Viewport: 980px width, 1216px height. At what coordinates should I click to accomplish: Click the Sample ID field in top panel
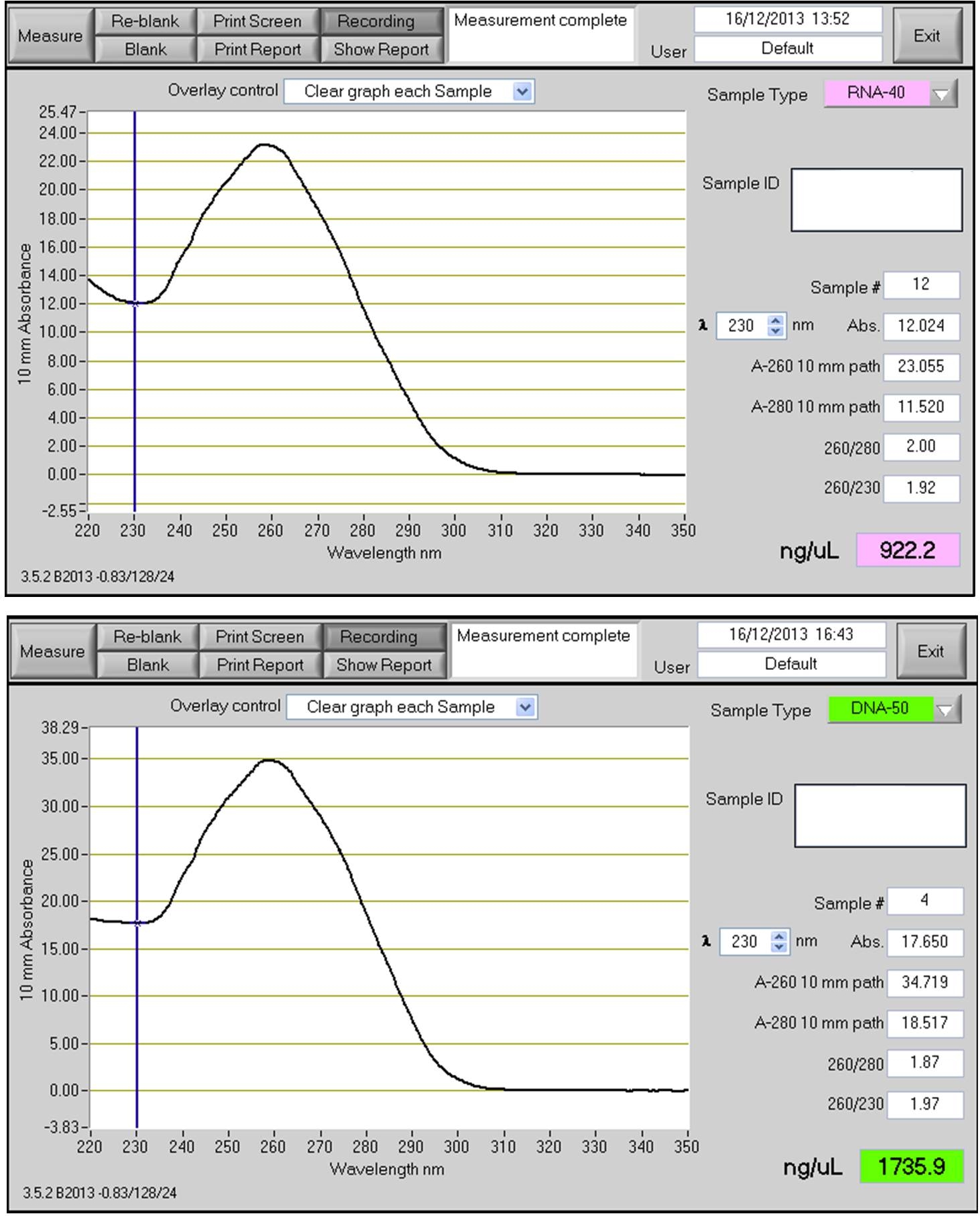pos(876,200)
